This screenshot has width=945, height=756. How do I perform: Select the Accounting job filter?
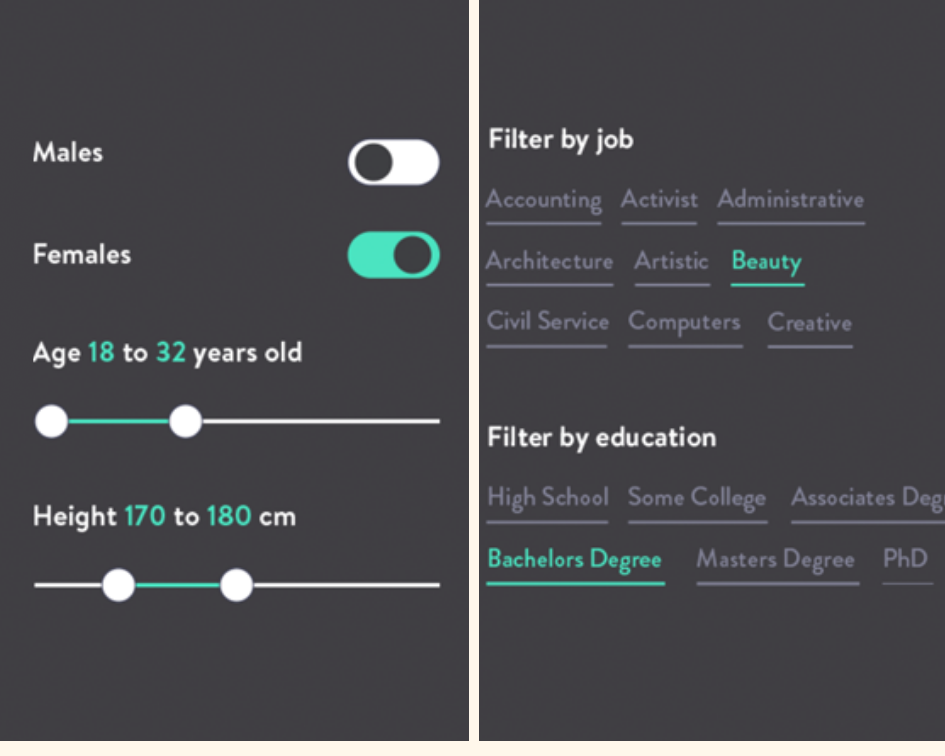pyautogui.click(x=543, y=200)
